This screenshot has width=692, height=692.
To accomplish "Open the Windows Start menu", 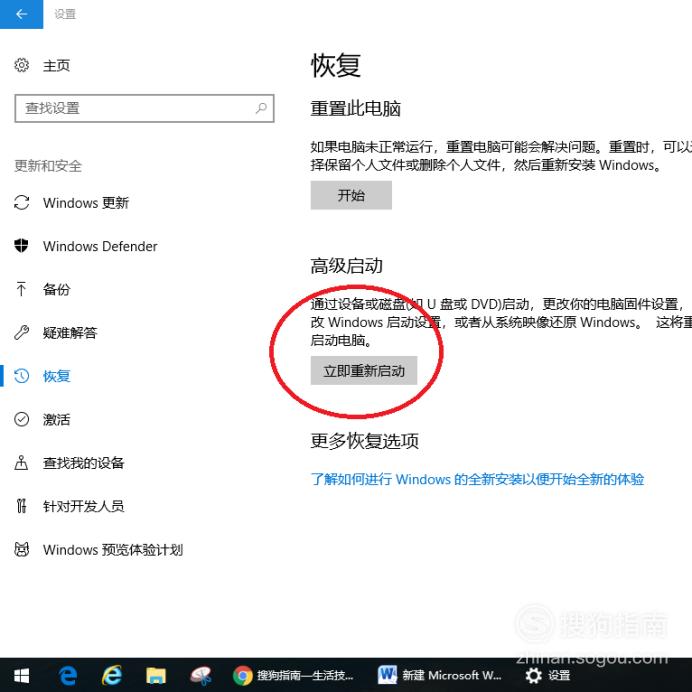I will [21, 675].
